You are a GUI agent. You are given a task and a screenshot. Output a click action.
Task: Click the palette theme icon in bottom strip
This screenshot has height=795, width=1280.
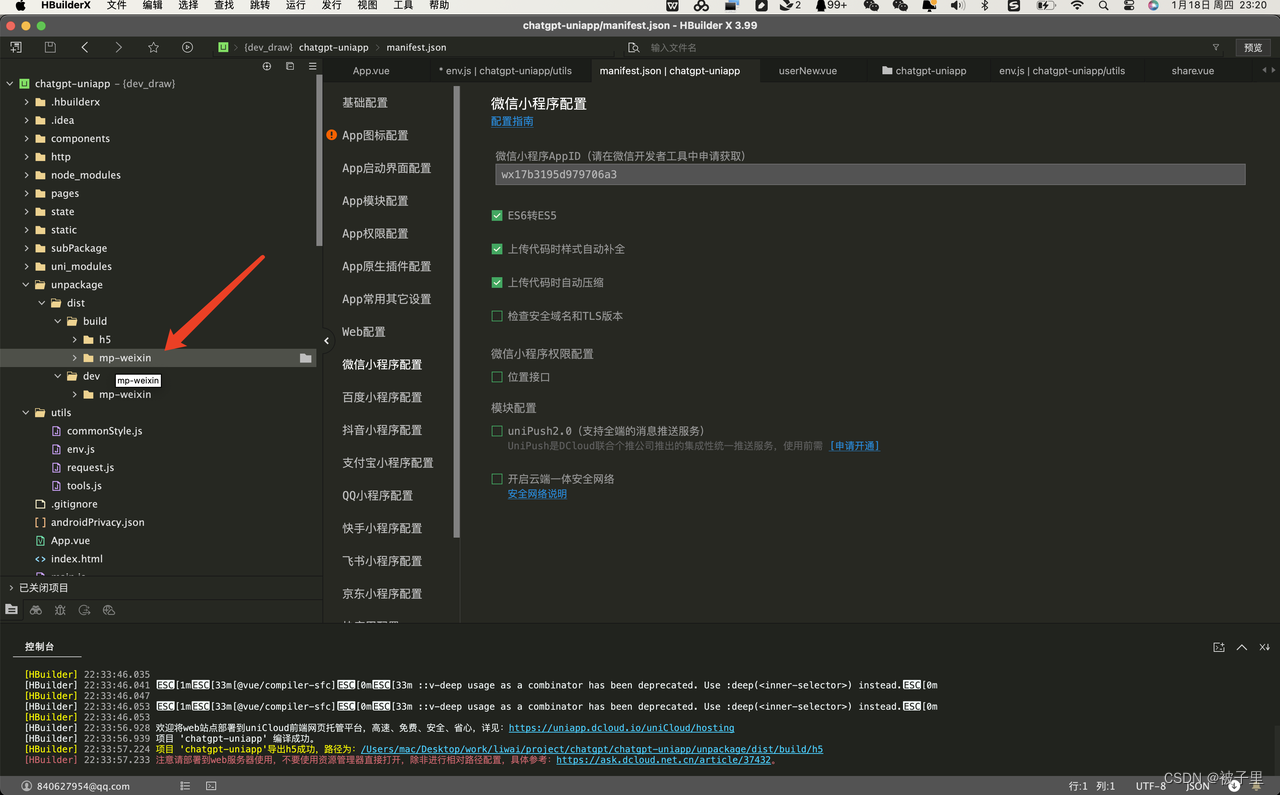click(109, 609)
